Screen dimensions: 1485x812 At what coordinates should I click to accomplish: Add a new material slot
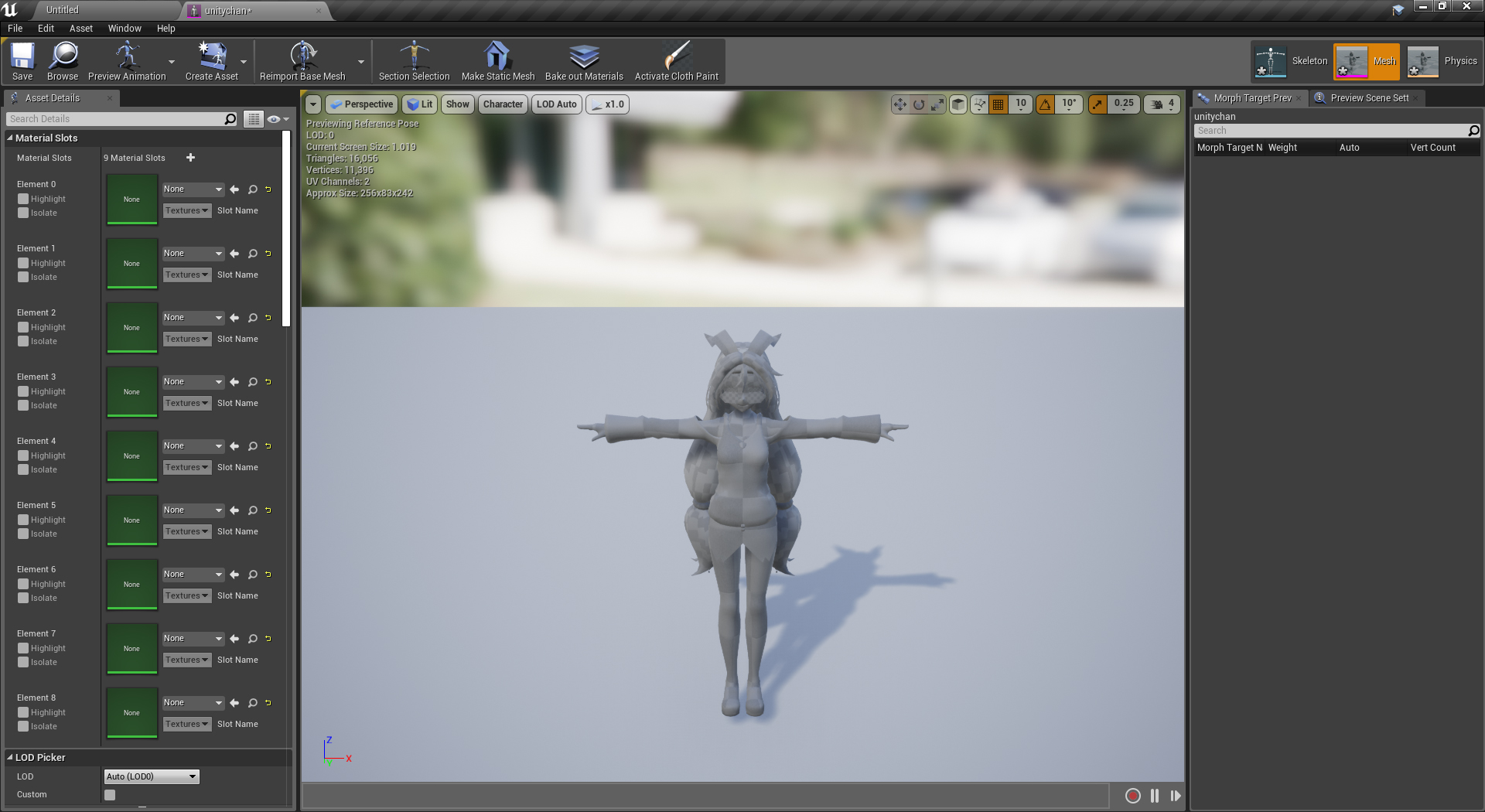(190, 158)
